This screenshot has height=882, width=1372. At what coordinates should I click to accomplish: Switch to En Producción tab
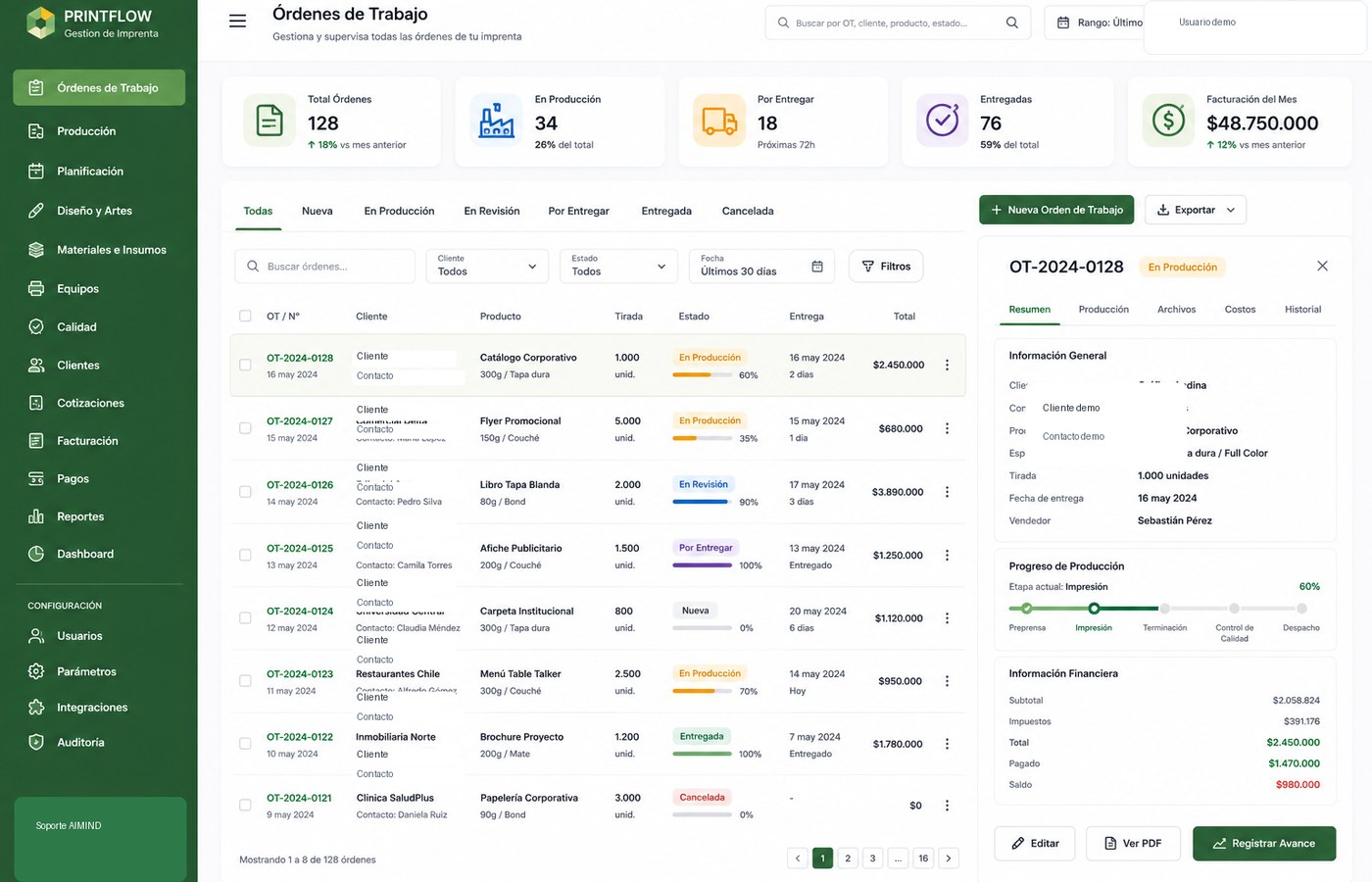[x=399, y=211]
